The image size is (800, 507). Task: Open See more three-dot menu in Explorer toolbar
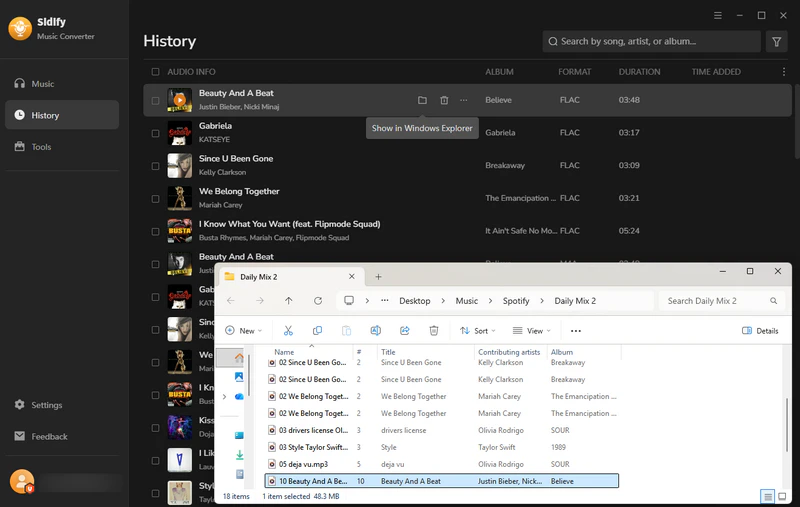[x=576, y=331]
